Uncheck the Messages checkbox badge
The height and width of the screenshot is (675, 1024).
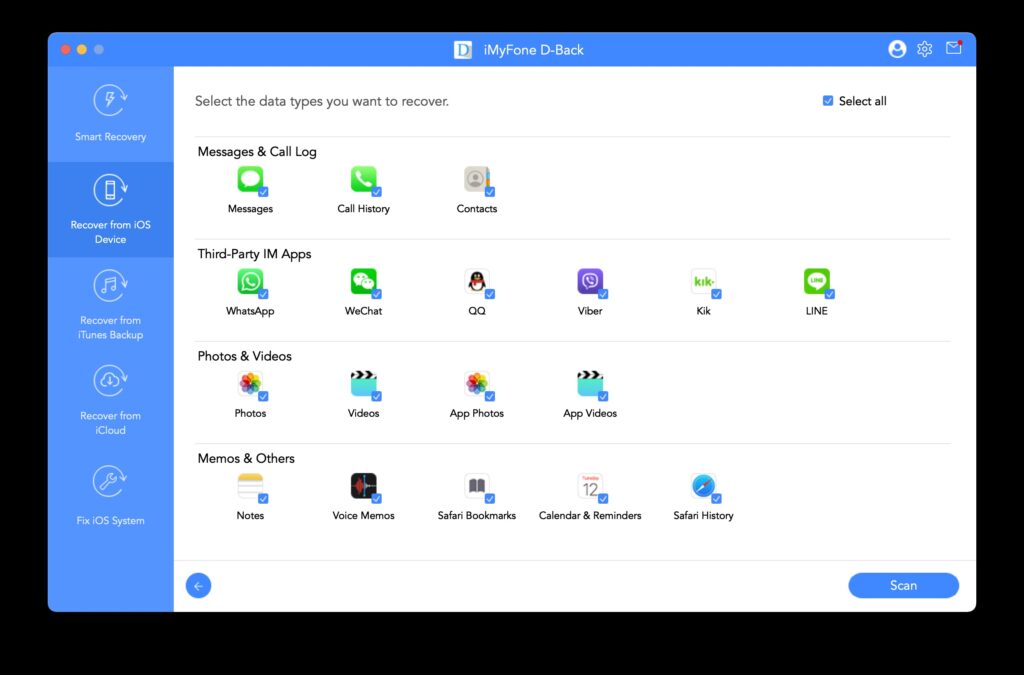[263, 192]
